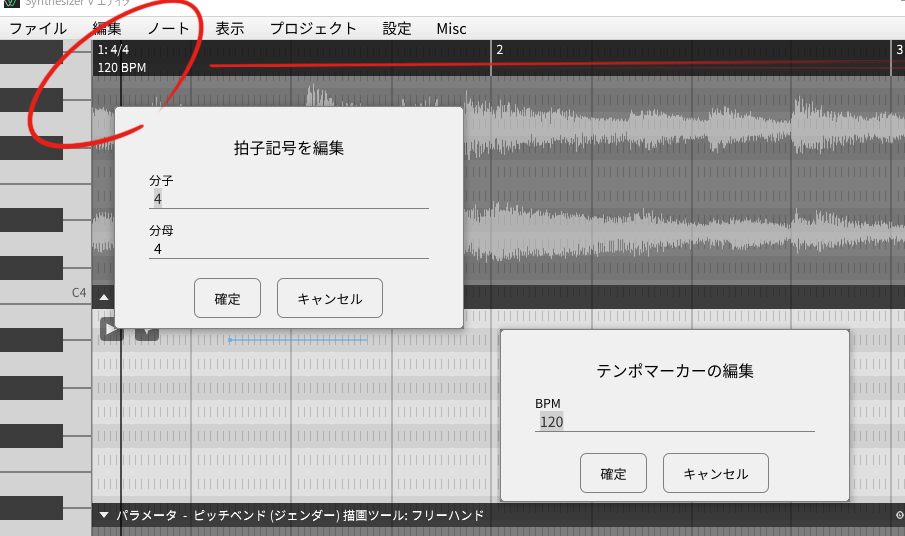Viewport: 905px width, 536px height.
Task: Click the 分母 input field
Action: 289,249
